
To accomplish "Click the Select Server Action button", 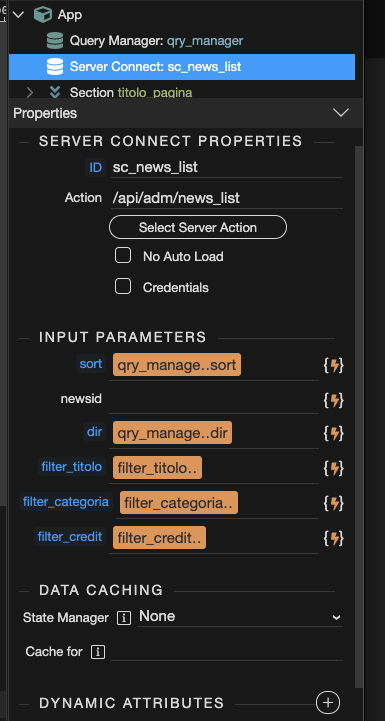I will (x=198, y=227).
